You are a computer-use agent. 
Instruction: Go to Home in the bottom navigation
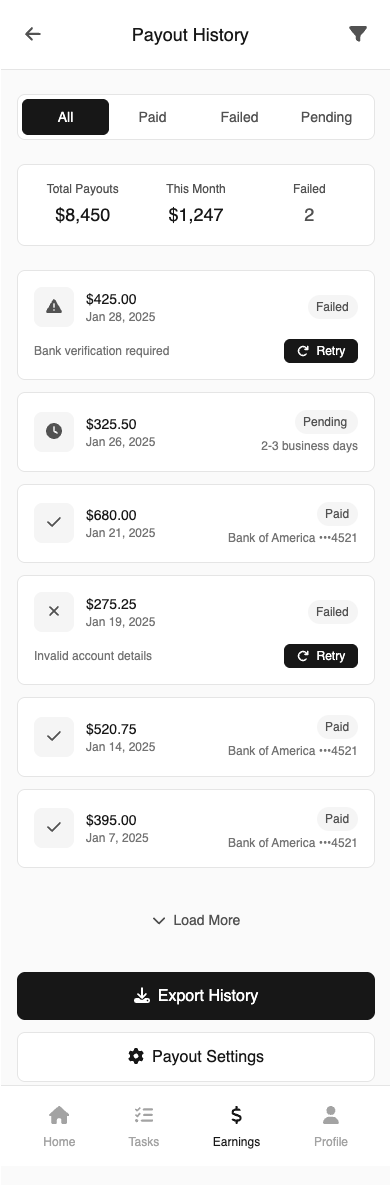coord(59,1126)
